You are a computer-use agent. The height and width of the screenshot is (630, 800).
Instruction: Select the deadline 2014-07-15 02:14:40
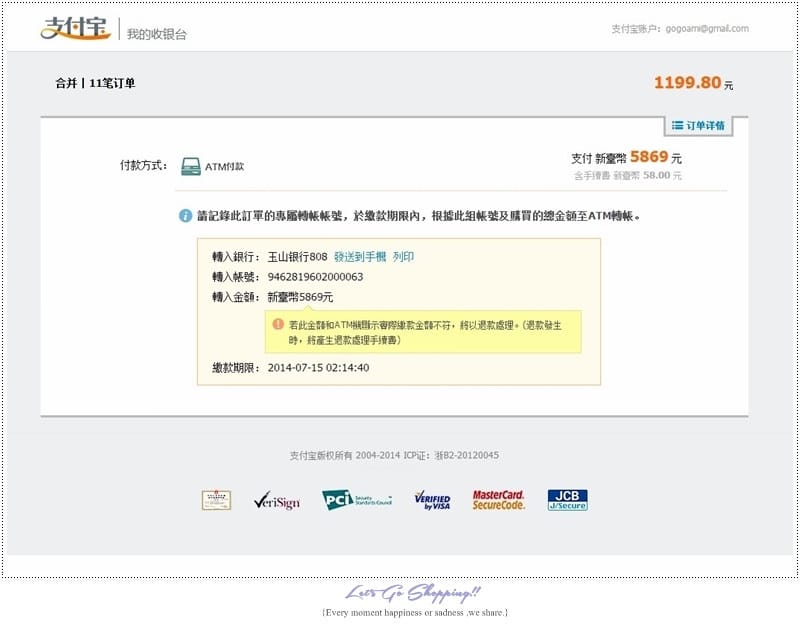318,368
